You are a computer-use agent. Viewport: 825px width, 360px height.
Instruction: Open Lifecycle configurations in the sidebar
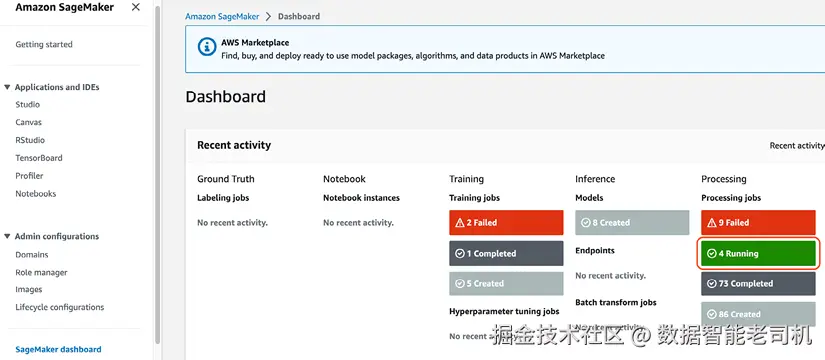59,307
